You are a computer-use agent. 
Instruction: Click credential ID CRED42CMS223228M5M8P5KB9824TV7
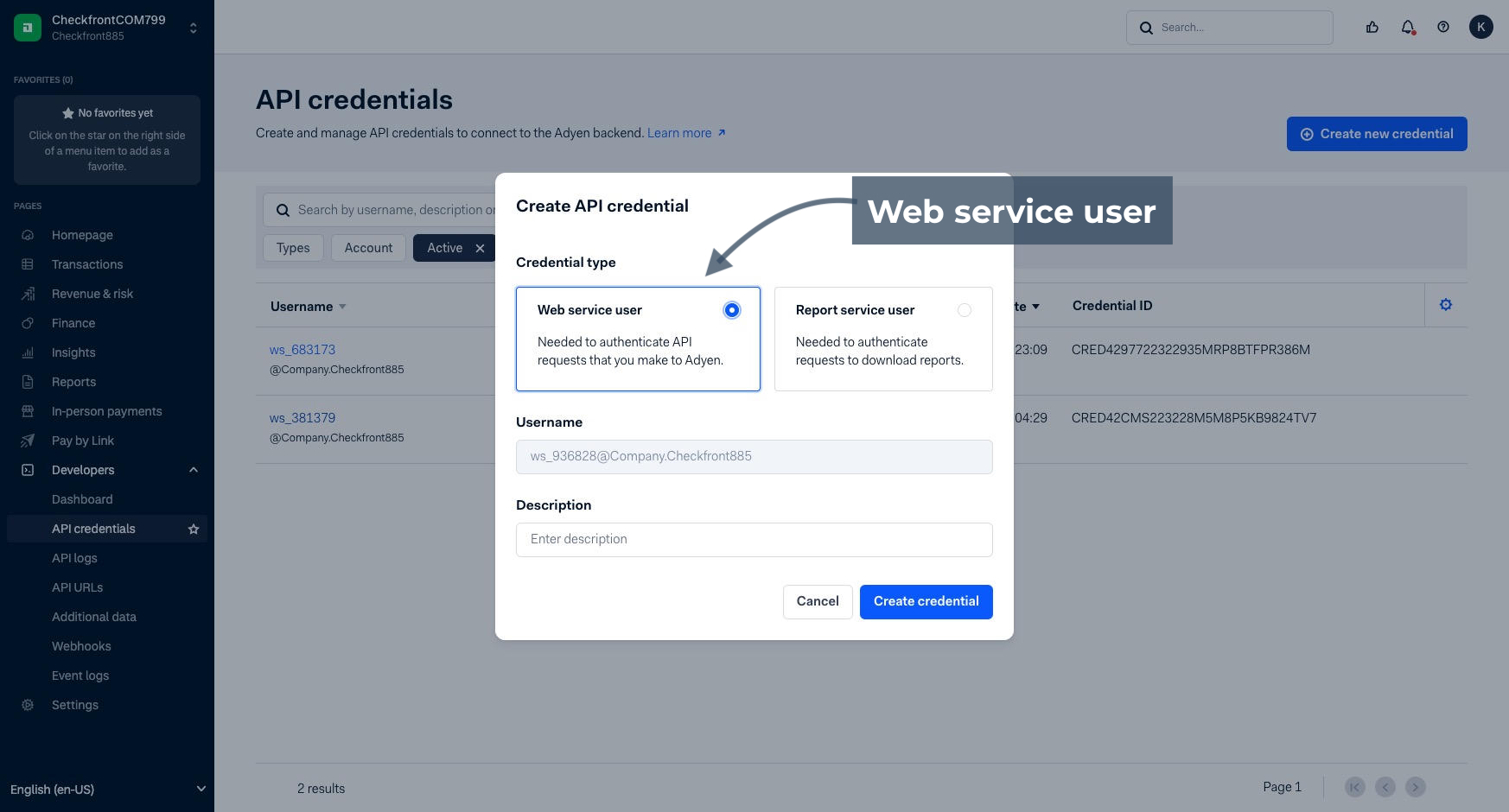(x=1194, y=418)
